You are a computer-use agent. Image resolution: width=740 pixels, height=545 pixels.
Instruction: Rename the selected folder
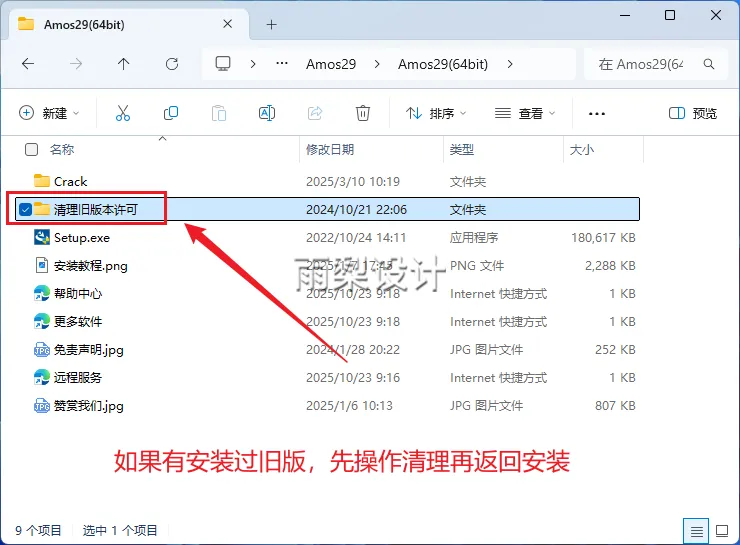coord(267,113)
